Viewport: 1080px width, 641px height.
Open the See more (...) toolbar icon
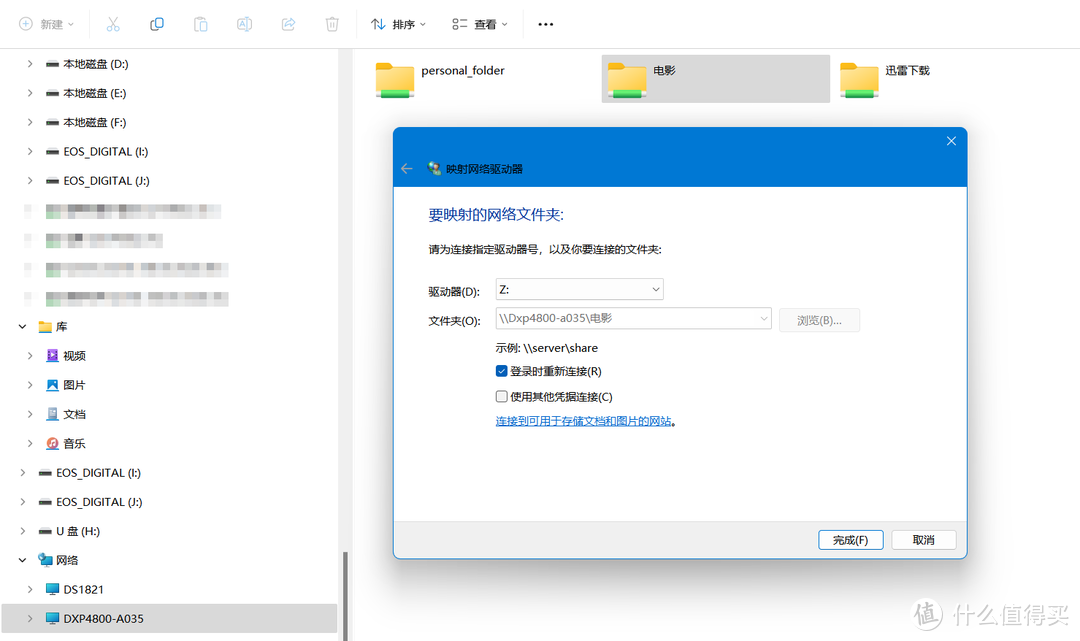coord(545,23)
